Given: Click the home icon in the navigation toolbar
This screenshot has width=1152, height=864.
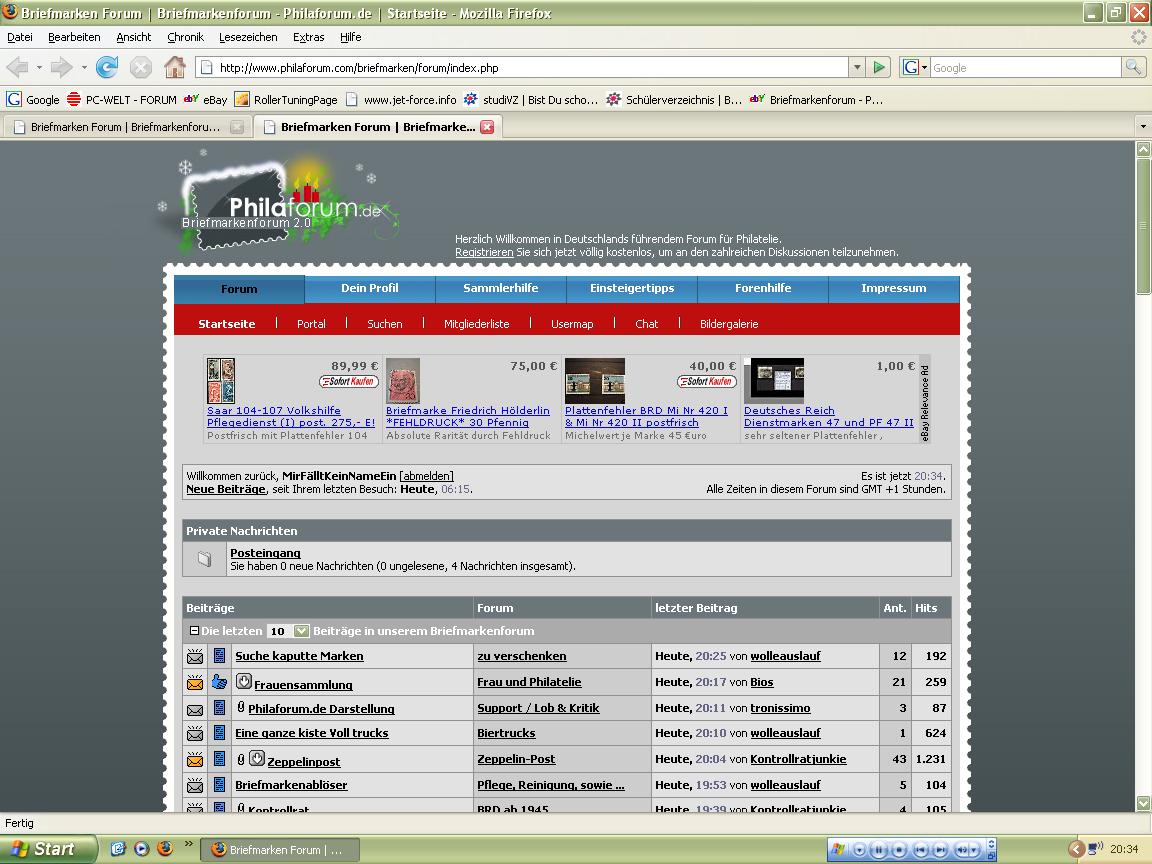Looking at the screenshot, I should tap(175, 67).
